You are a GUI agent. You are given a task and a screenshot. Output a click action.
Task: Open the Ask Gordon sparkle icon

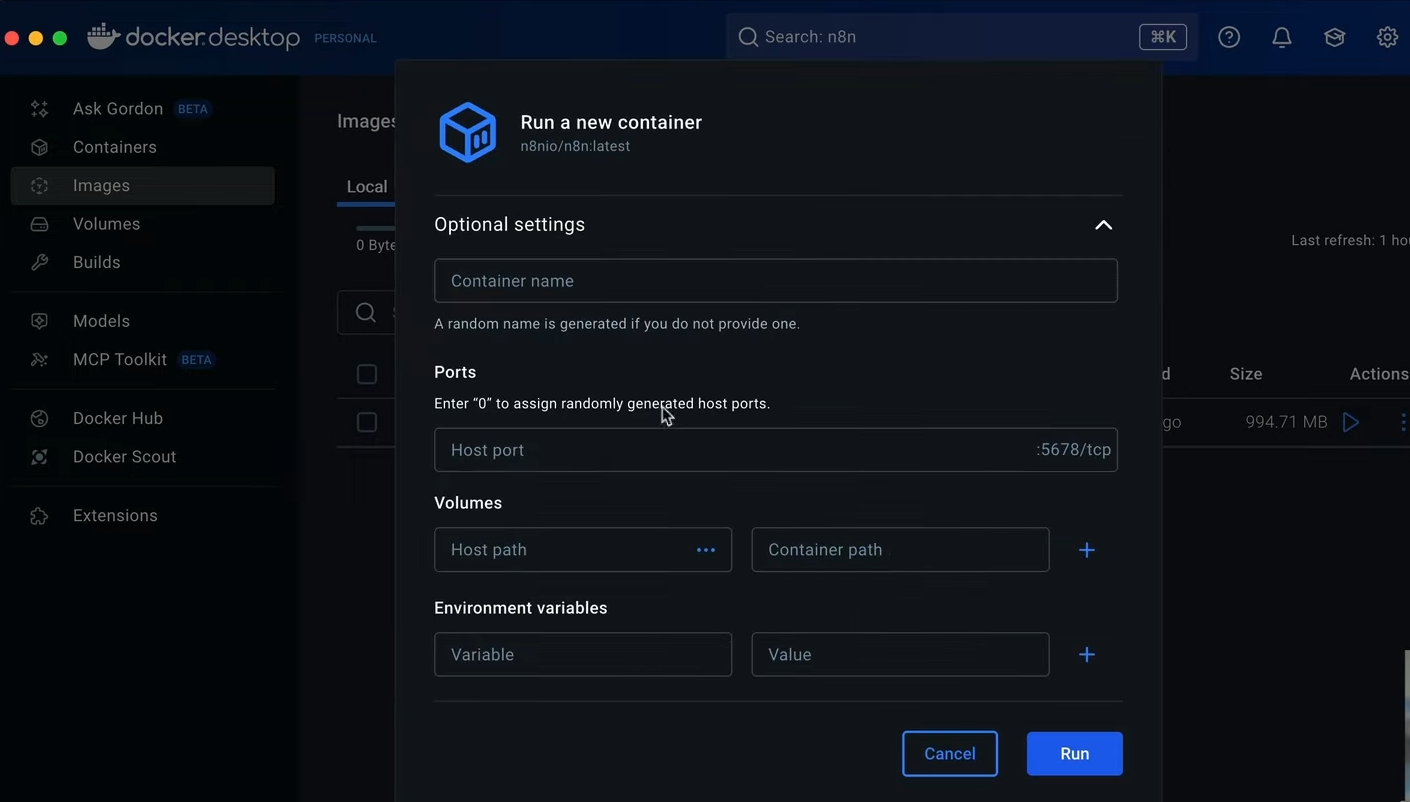coord(39,109)
